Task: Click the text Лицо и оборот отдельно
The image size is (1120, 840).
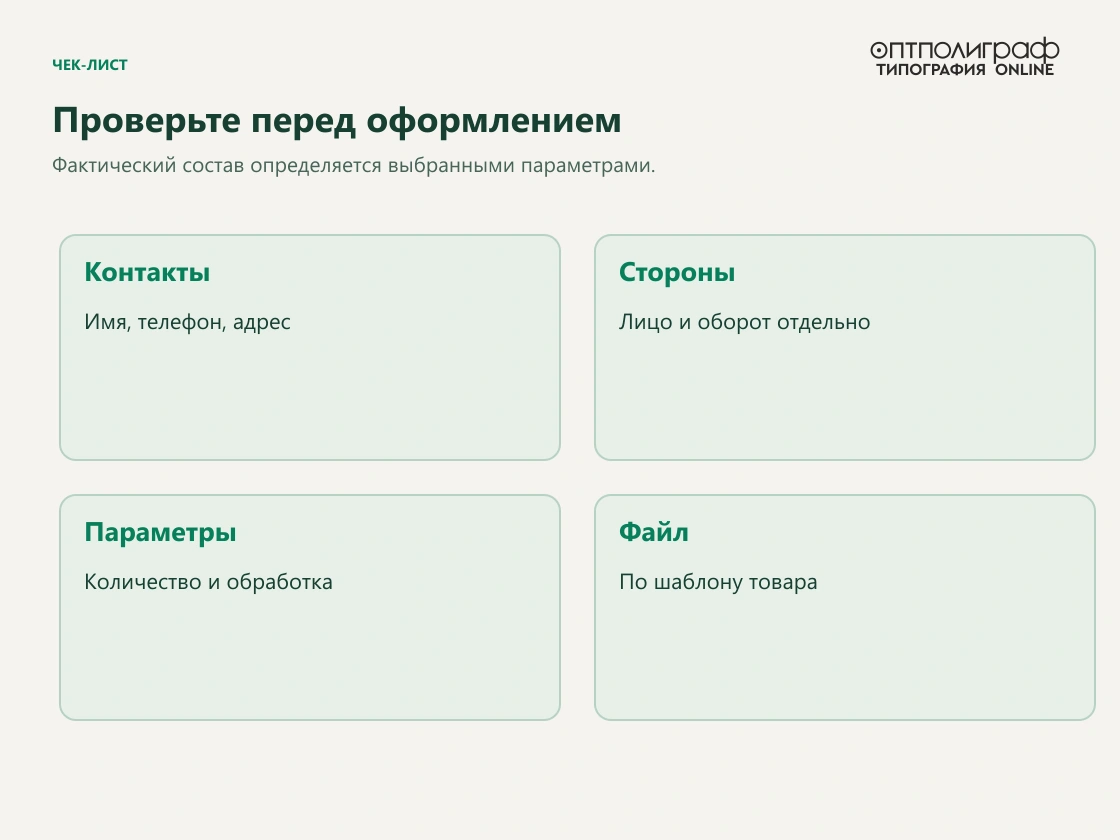Action: 744,322
